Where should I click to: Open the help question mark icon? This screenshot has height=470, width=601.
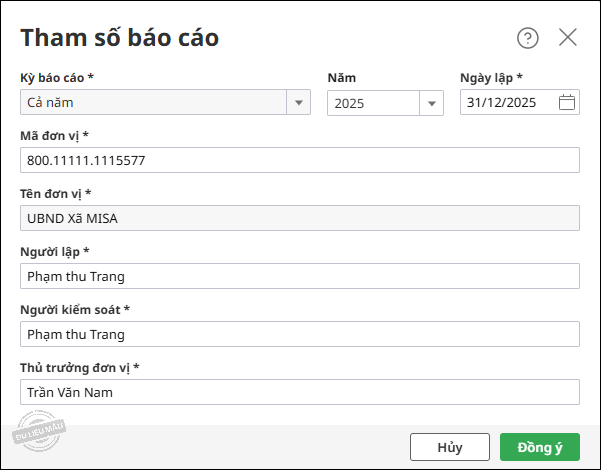(x=528, y=38)
